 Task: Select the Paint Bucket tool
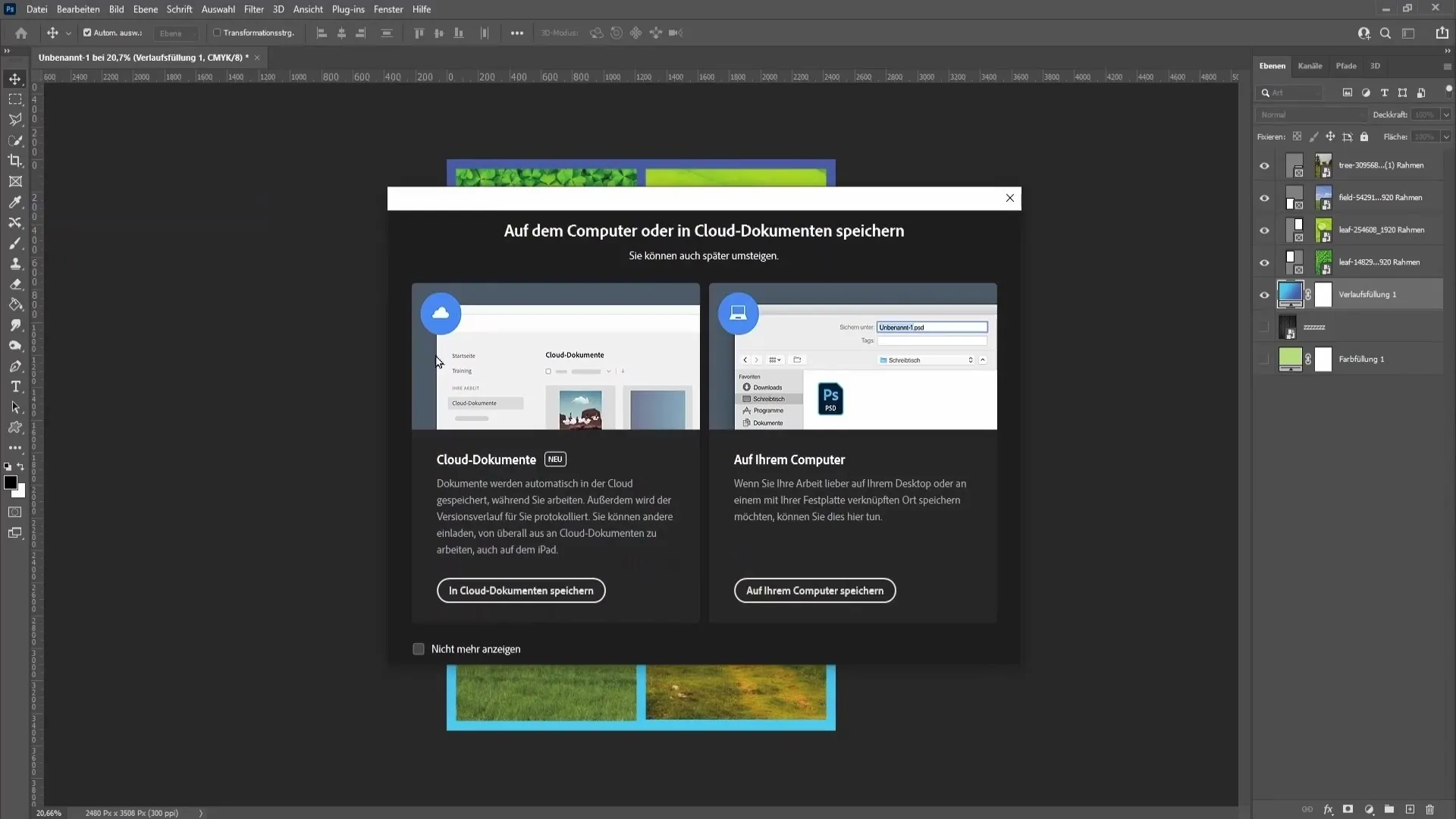pyautogui.click(x=15, y=305)
